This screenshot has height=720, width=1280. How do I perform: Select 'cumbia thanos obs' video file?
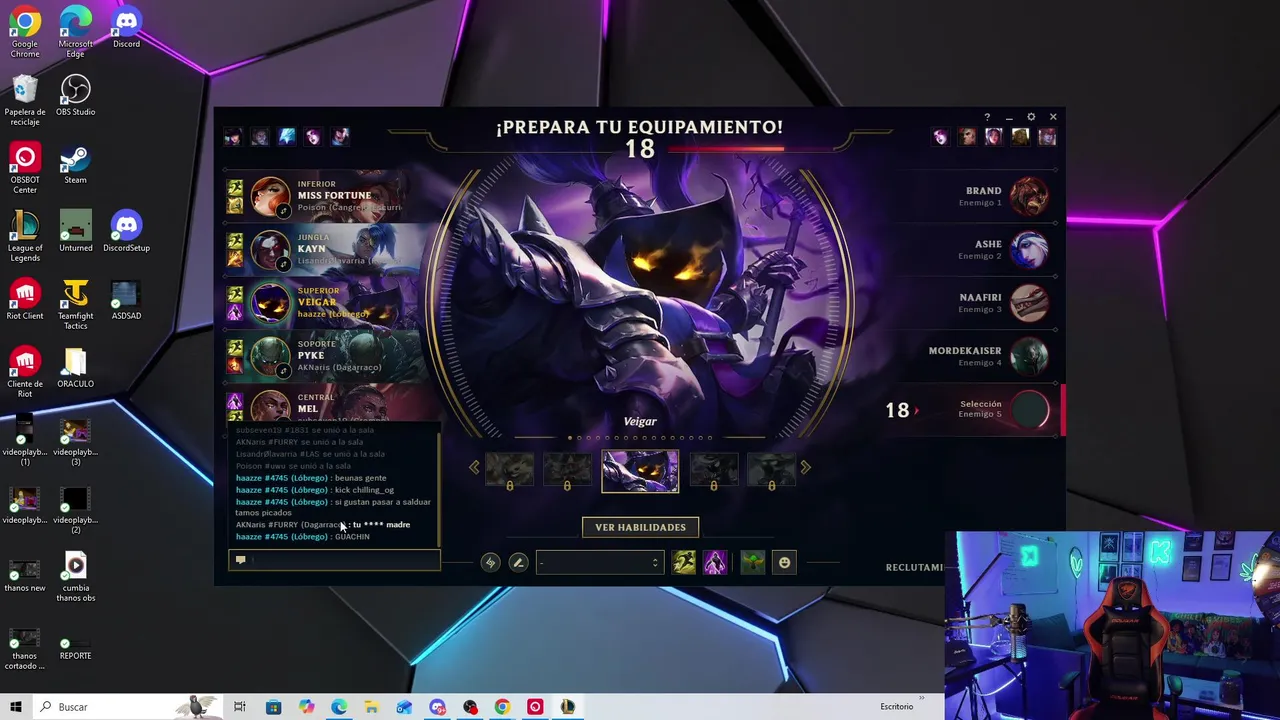point(75,577)
